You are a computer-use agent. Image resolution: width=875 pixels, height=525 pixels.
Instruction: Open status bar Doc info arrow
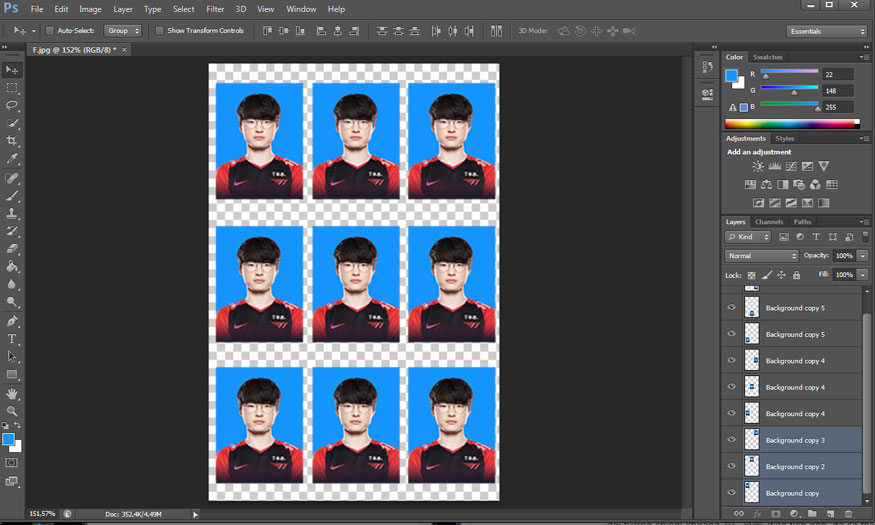click(195, 514)
